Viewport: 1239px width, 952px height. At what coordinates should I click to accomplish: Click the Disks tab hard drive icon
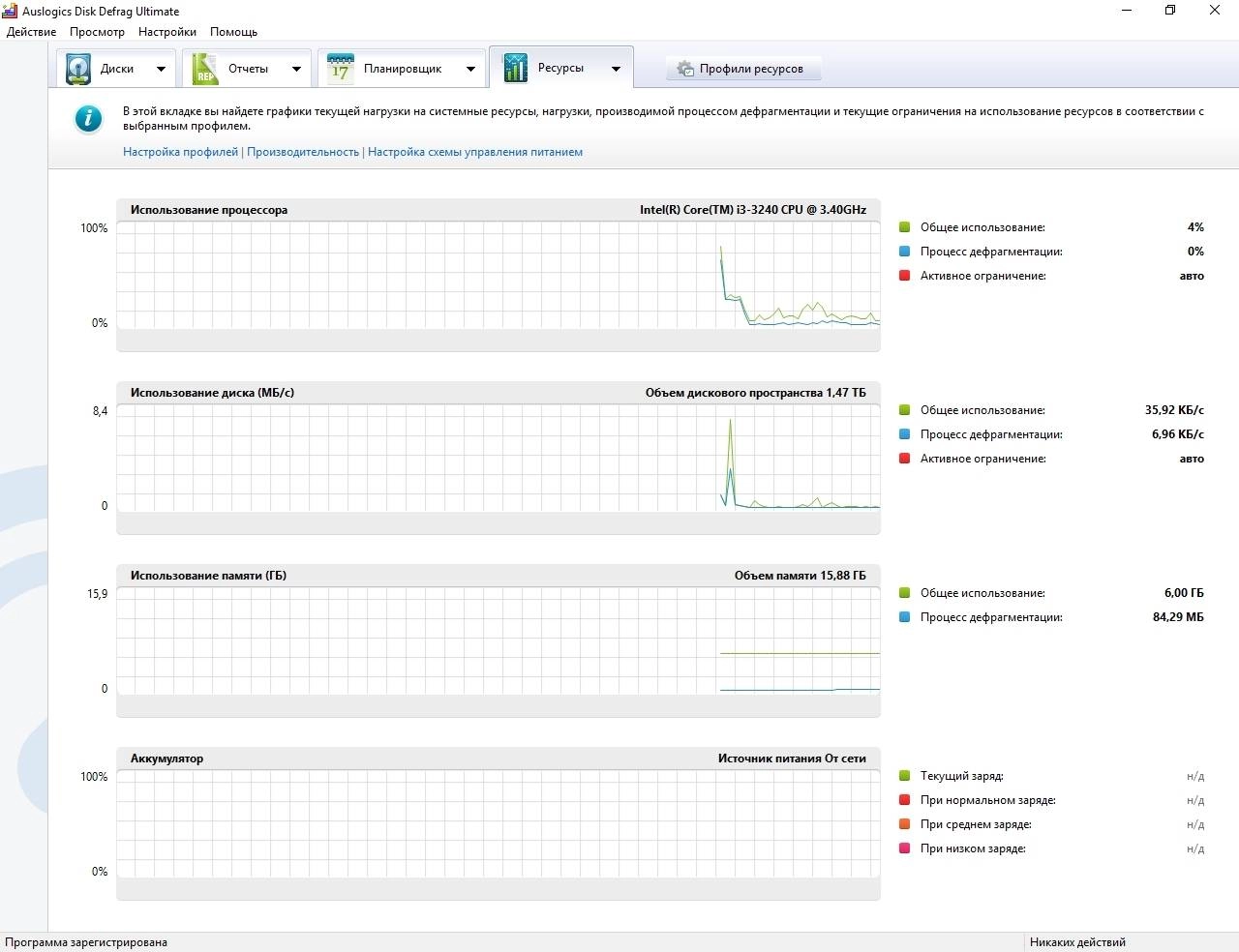click(78, 69)
